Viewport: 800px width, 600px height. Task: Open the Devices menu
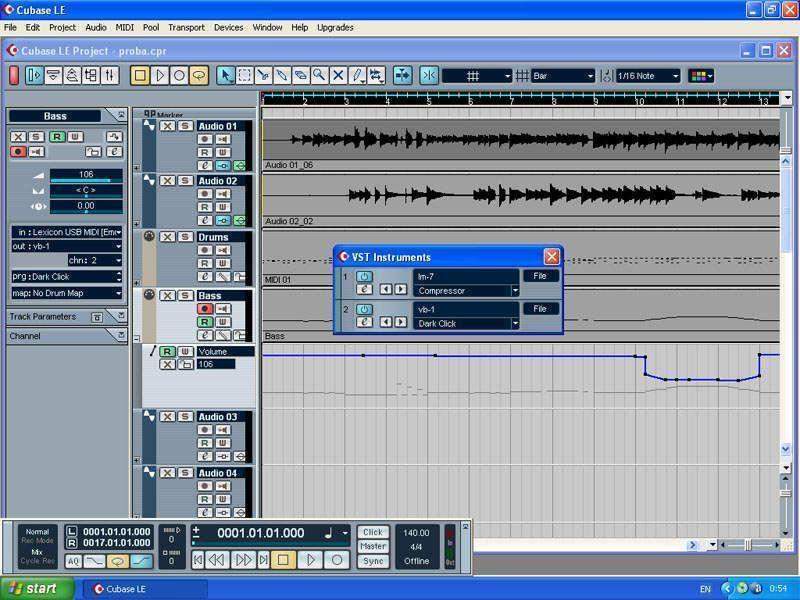pyautogui.click(x=228, y=27)
